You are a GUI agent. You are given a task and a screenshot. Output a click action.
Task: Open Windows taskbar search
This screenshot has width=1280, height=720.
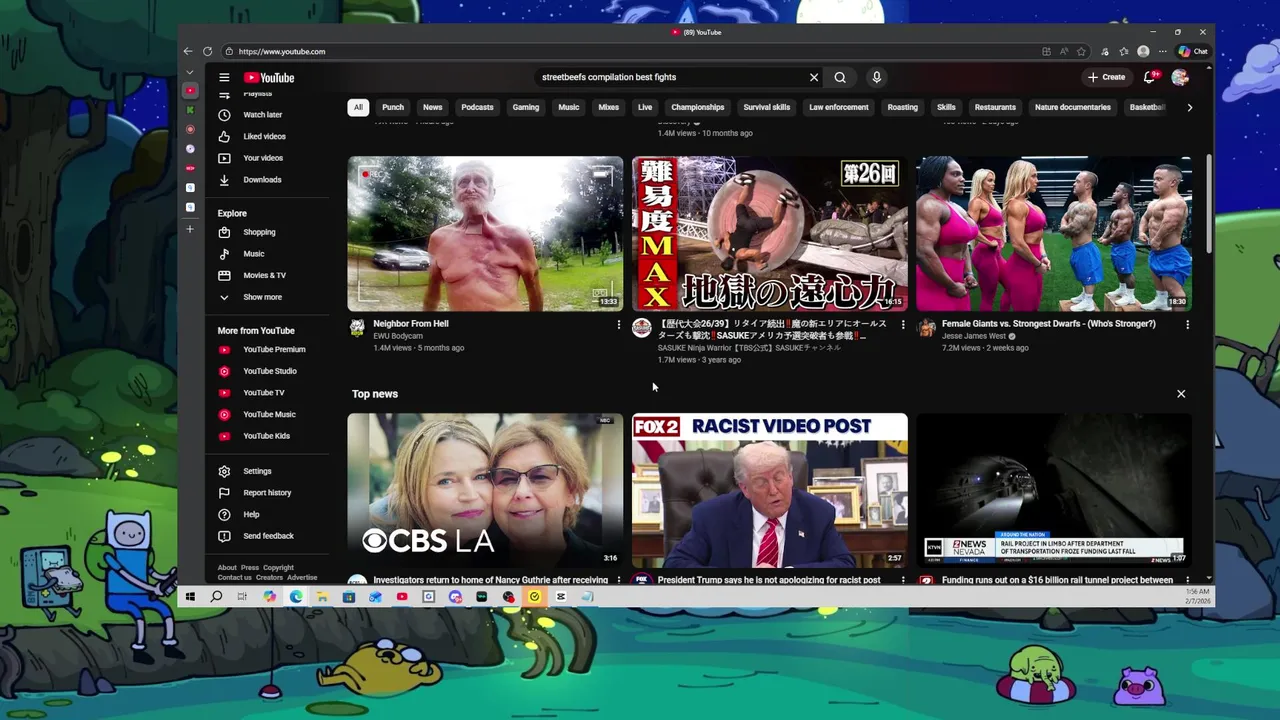tap(216, 597)
